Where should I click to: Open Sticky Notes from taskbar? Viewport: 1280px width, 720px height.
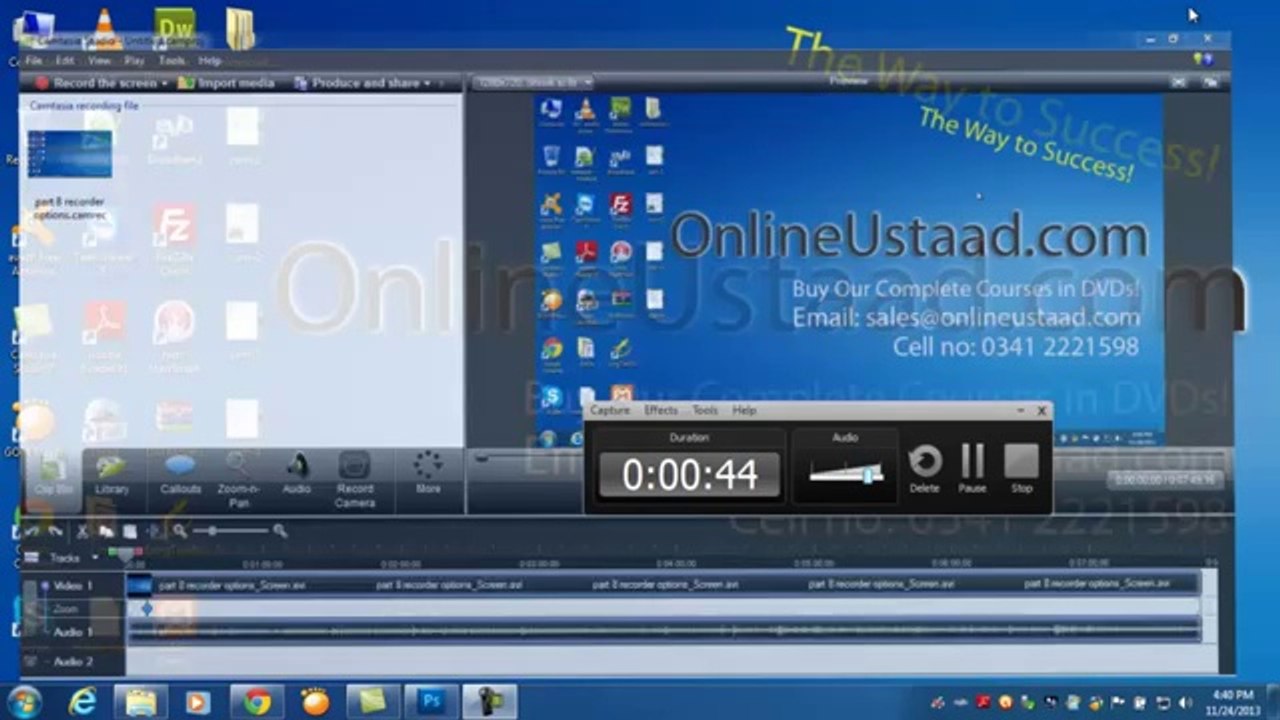click(373, 702)
